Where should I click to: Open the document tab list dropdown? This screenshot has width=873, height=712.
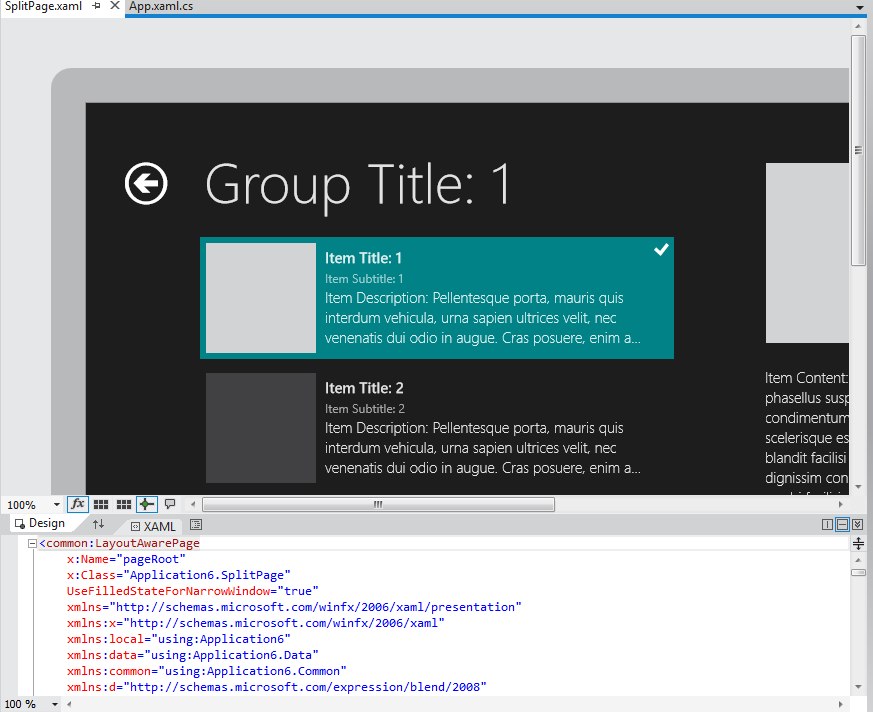pyautogui.click(x=860, y=7)
